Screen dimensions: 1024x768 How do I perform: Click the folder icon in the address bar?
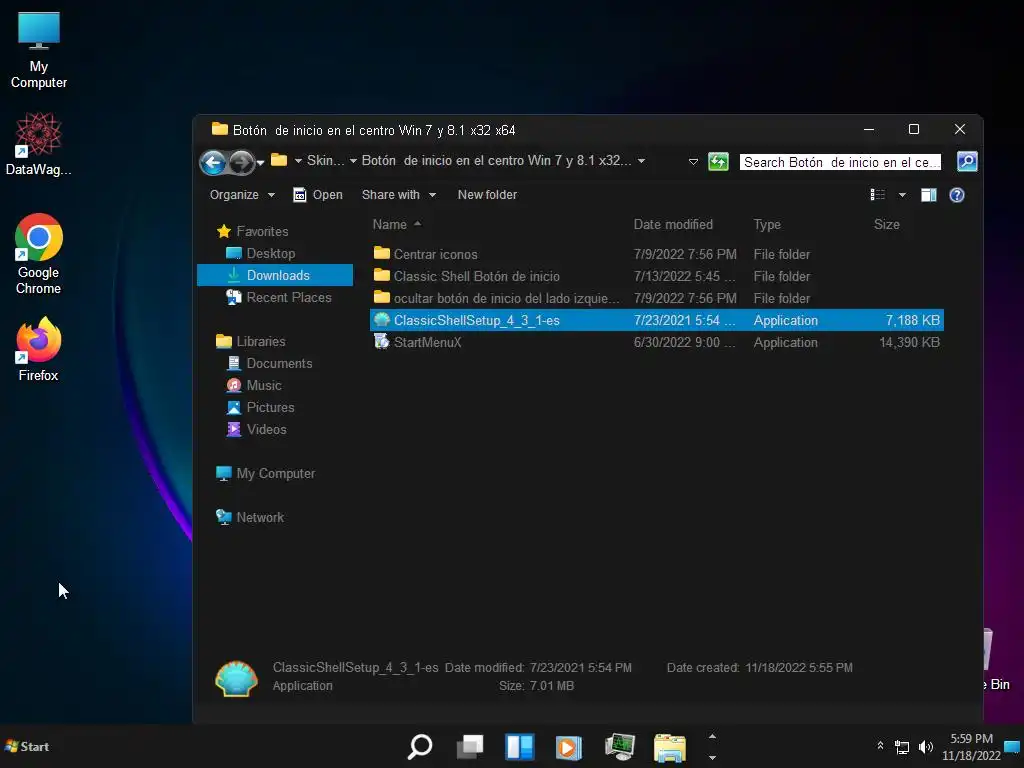point(279,160)
